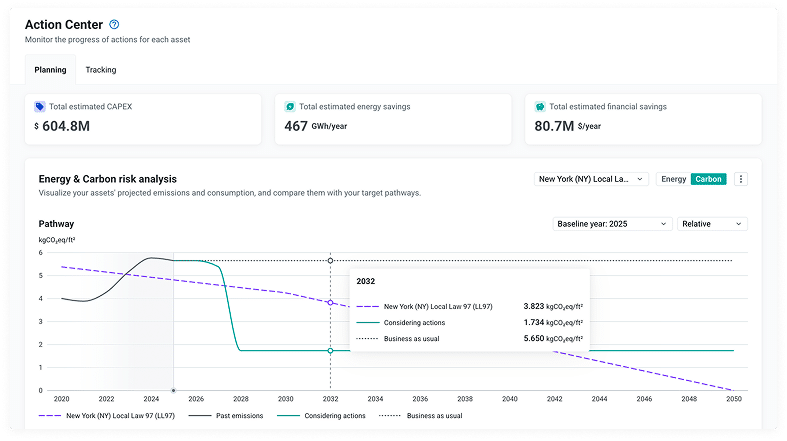
Task: Click New York Local Law 97 legend entry
Action: (107, 415)
